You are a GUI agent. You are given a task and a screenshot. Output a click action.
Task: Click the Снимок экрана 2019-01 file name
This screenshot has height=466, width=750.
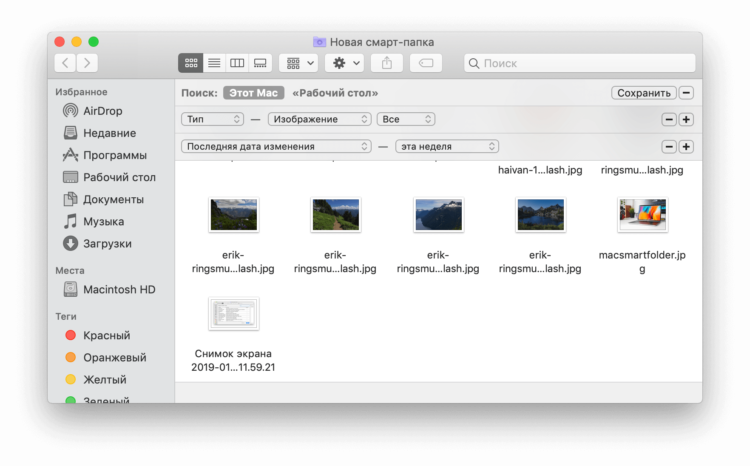[233, 360]
